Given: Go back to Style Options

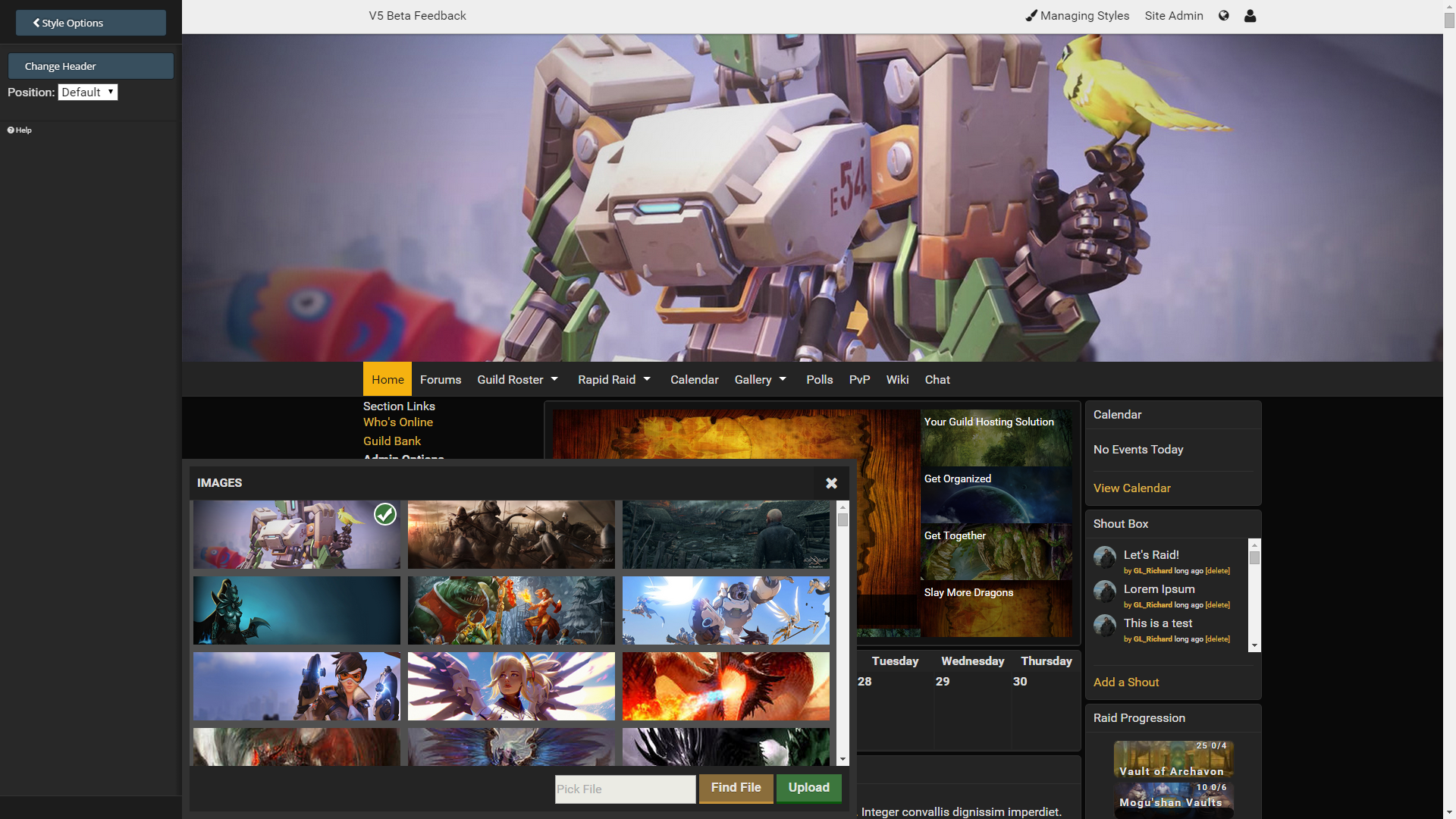Looking at the screenshot, I should coord(91,23).
